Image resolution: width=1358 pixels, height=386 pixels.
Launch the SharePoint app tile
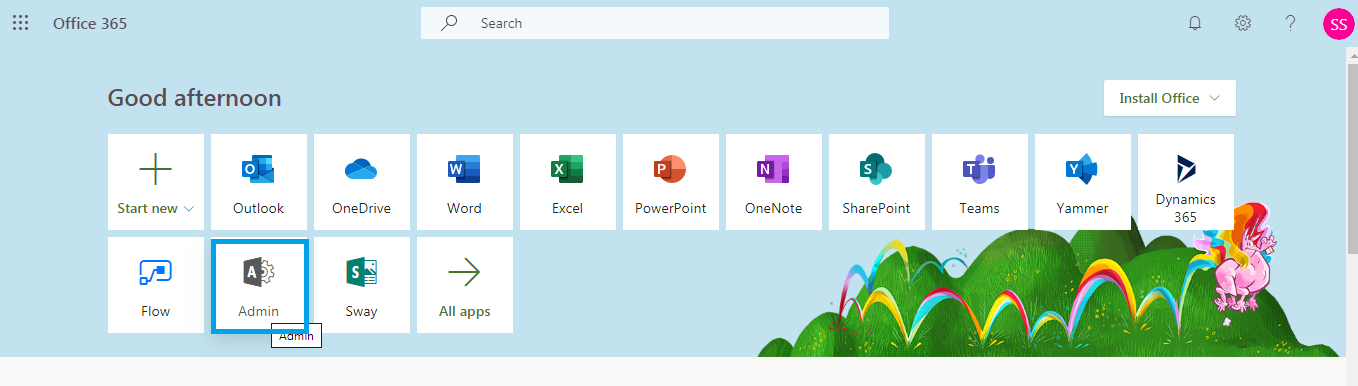pos(877,182)
